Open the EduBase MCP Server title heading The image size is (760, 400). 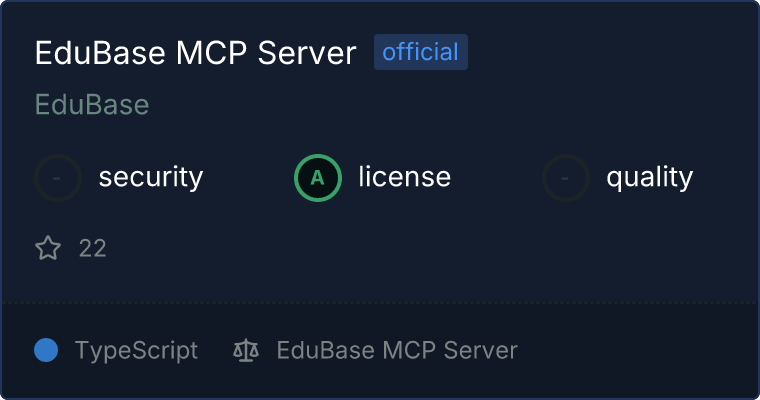(x=195, y=52)
